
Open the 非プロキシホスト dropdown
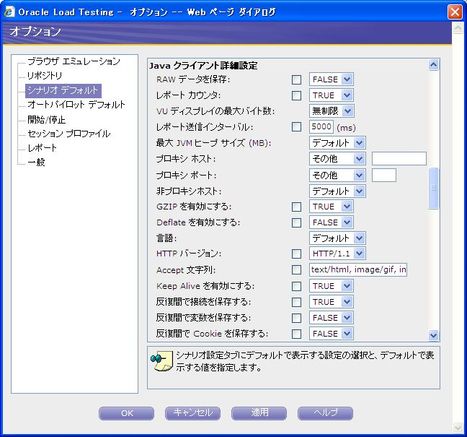tap(337, 191)
